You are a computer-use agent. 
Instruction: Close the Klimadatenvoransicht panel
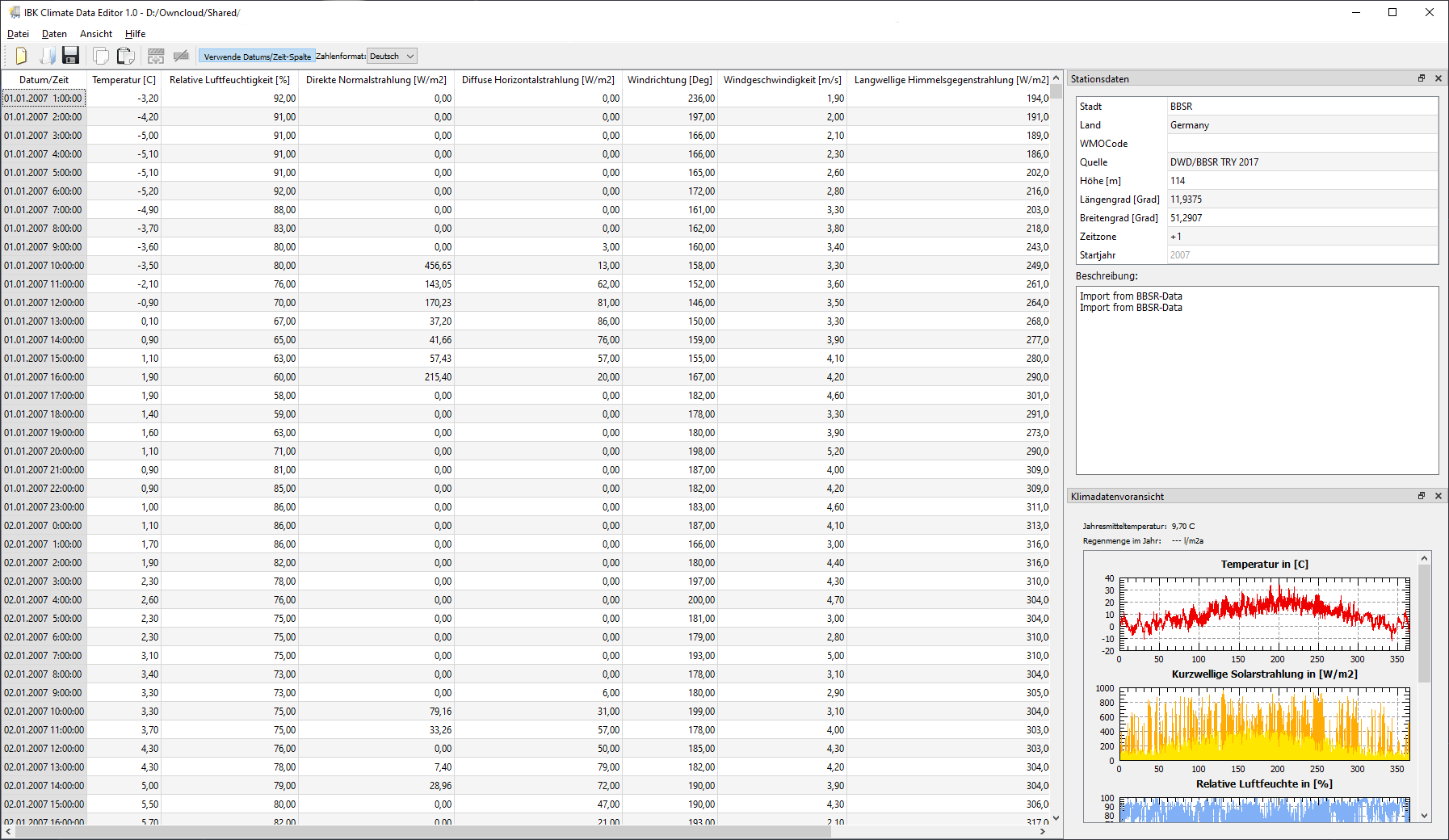coord(1438,496)
